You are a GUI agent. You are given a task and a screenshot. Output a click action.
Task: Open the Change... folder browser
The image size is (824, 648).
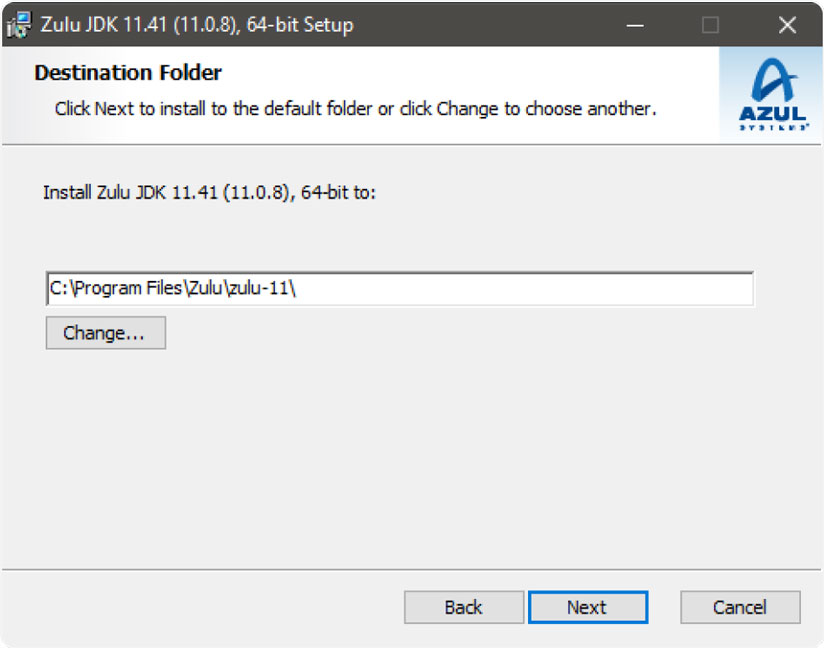(x=105, y=333)
